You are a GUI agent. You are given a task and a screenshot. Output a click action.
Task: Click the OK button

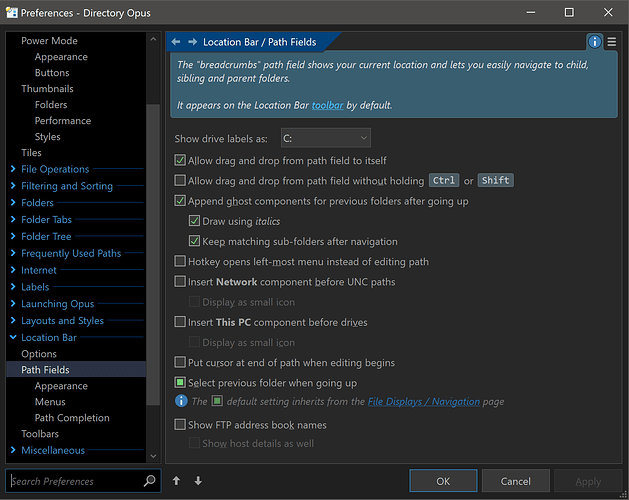[x=443, y=481]
